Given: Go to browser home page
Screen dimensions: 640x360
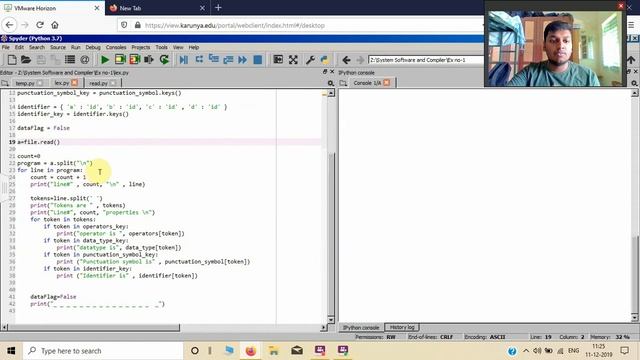Looking at the screenshot, I should [x=55, y=25].
